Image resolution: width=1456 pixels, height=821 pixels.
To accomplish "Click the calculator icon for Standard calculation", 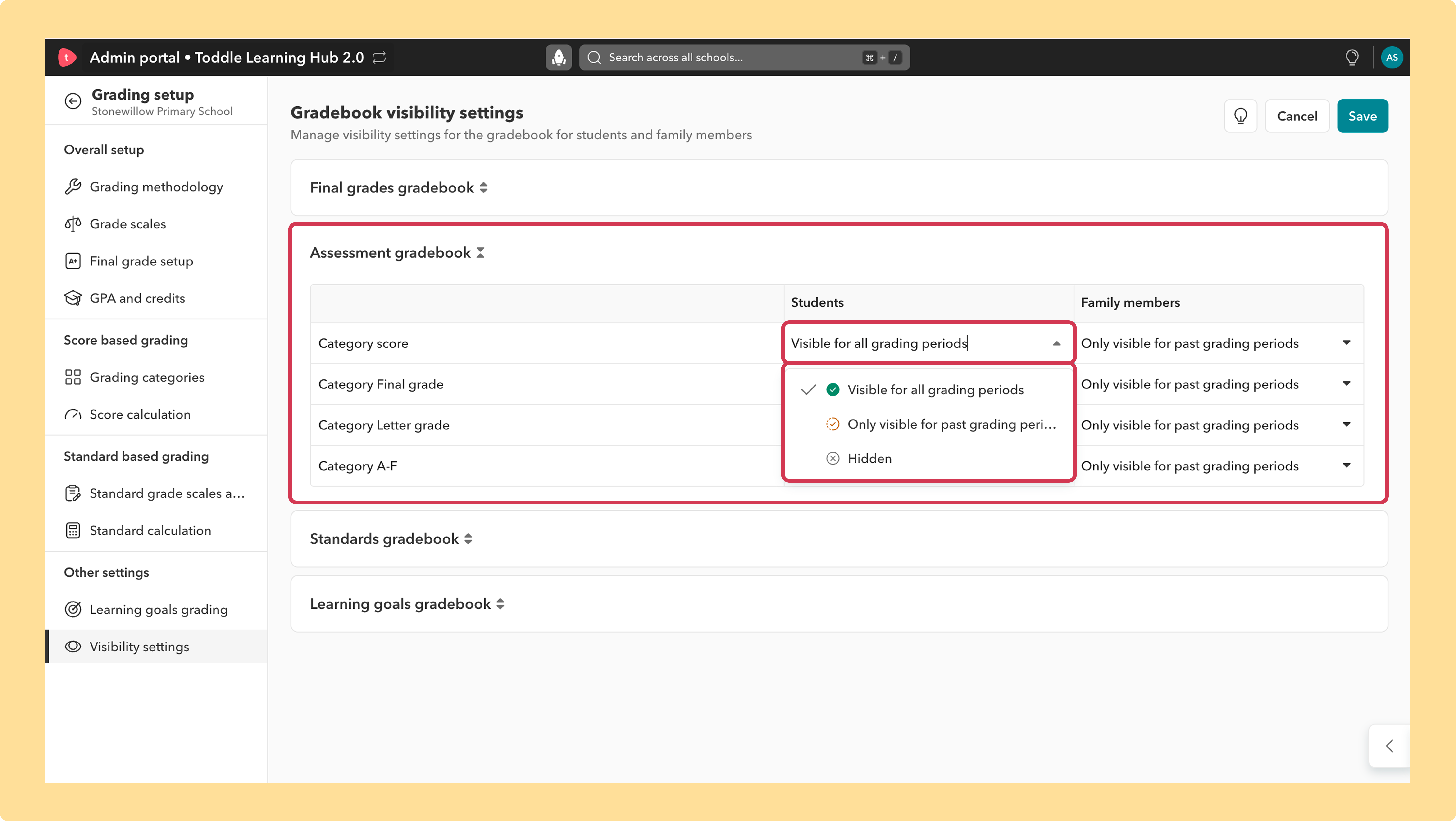I will pos(73,530).
